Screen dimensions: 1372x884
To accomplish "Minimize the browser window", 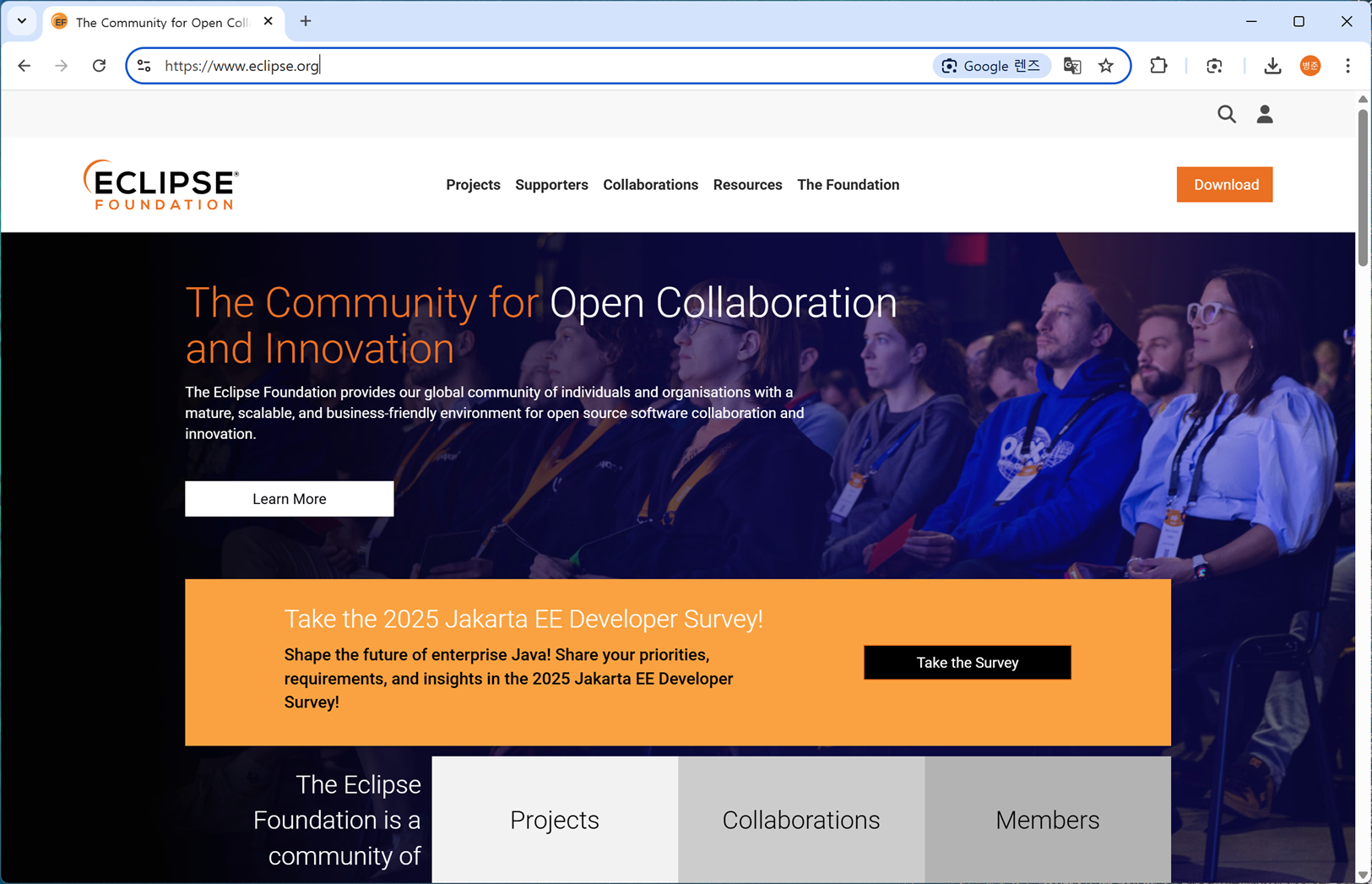I will (1251, 21).
